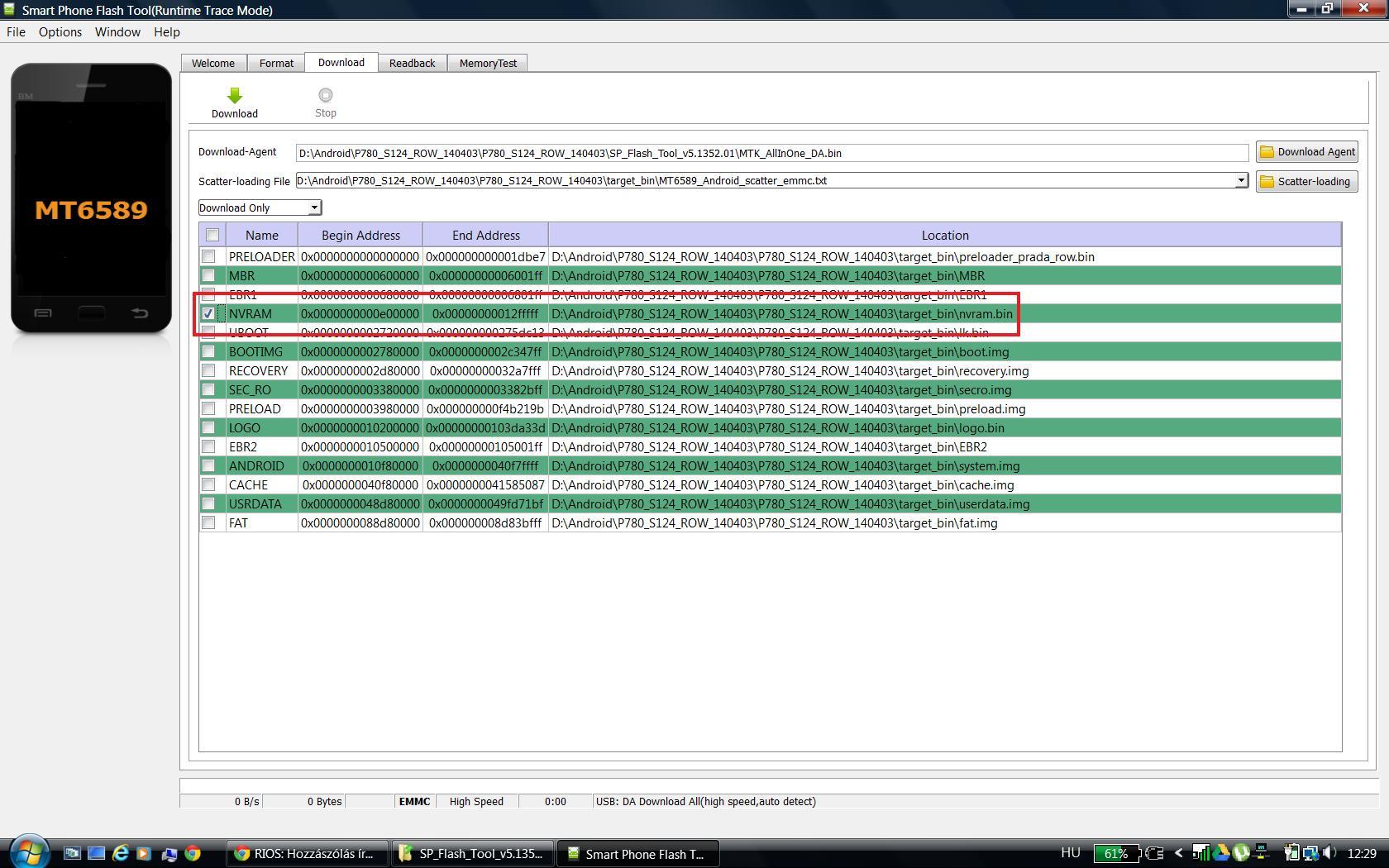Click the folder icon on Download Agent button
Image resolution: width=1389 pixels, height=868 pixels.
1267,152
